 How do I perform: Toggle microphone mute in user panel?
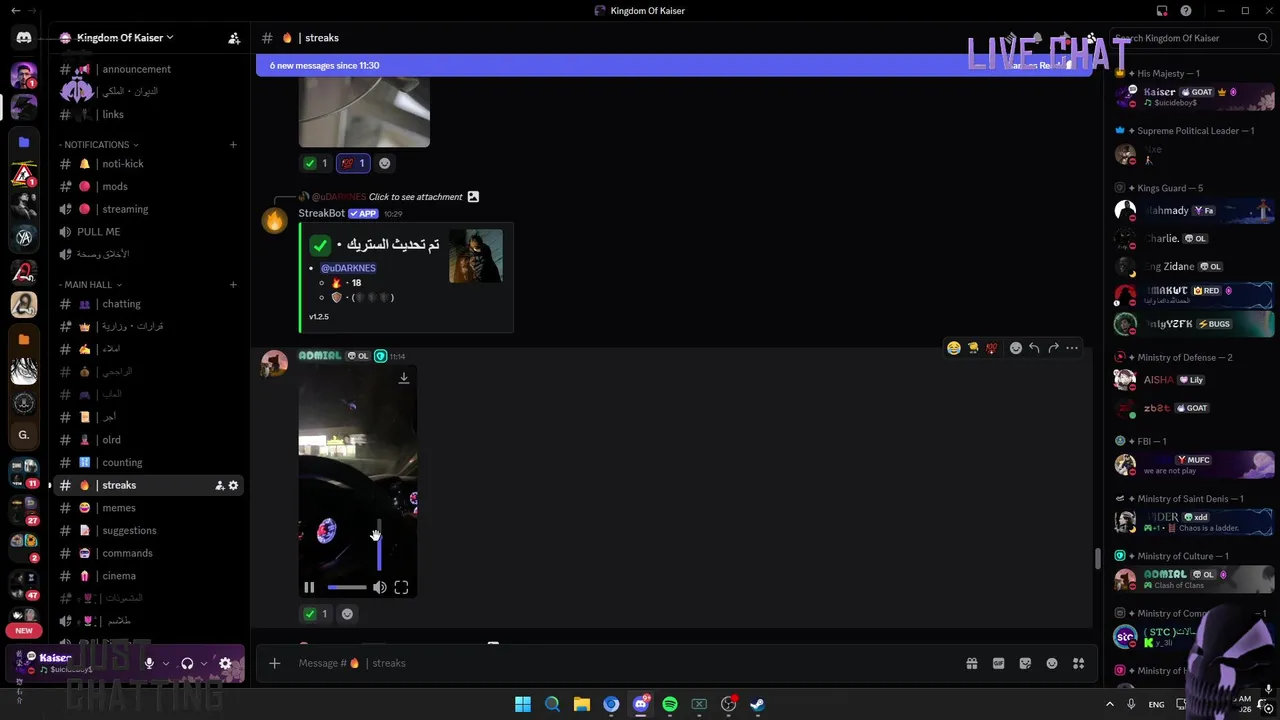point(149,663)
